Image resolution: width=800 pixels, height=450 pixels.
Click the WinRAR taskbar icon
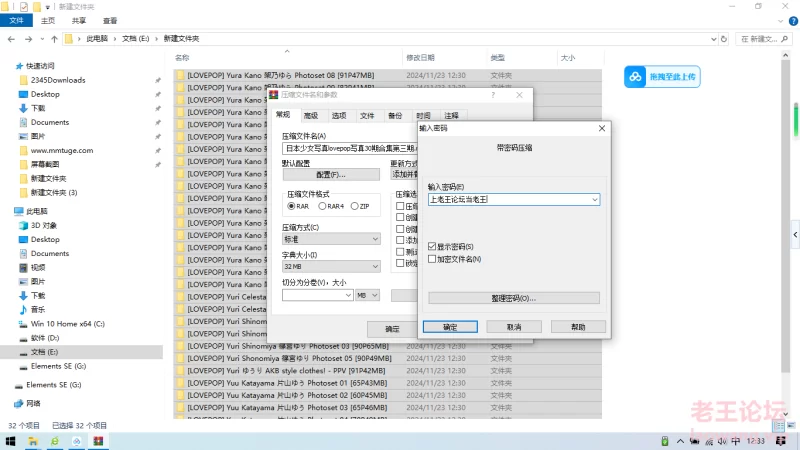pos(98,441)
